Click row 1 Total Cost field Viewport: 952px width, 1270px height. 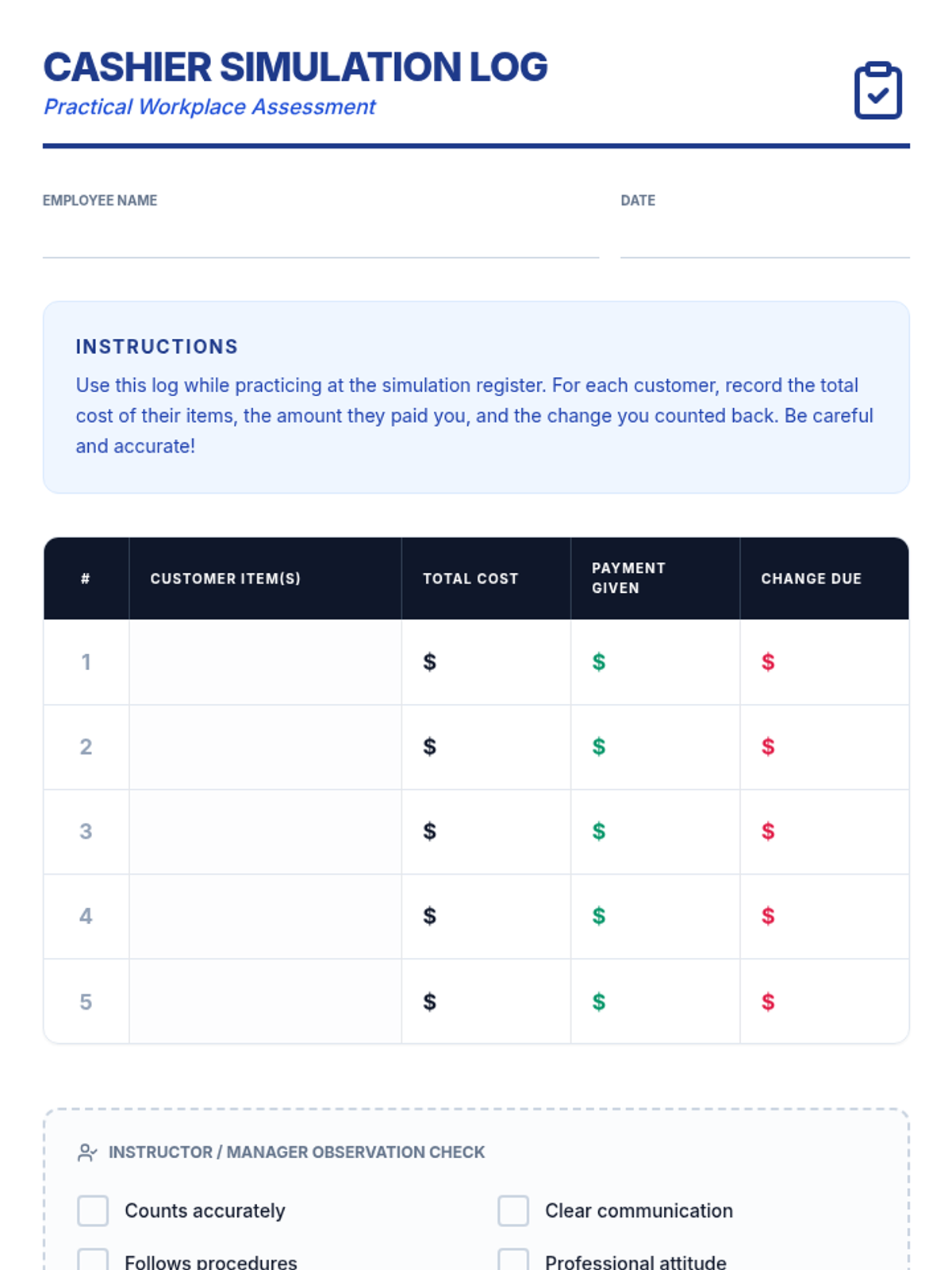click(495, 662)
